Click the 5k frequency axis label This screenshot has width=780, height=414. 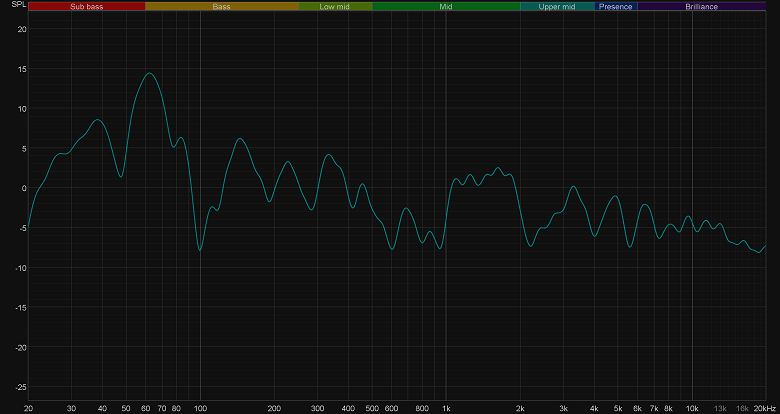point(618,408)
